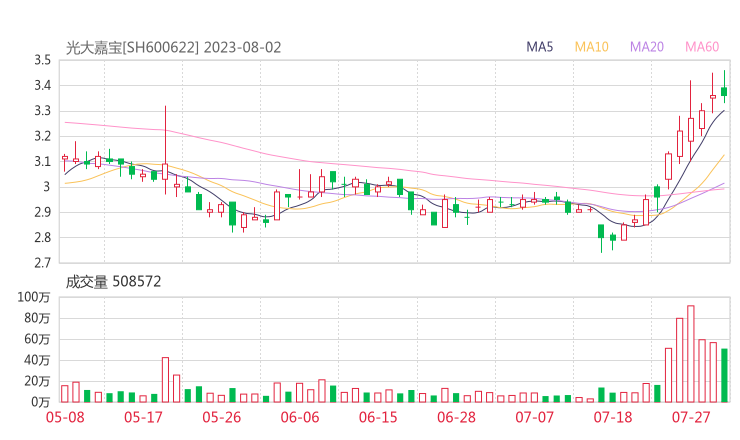Click the 06-28 date axis label
Image resolution: width=740 pixels, height=440 pixels.
(456, 417)
